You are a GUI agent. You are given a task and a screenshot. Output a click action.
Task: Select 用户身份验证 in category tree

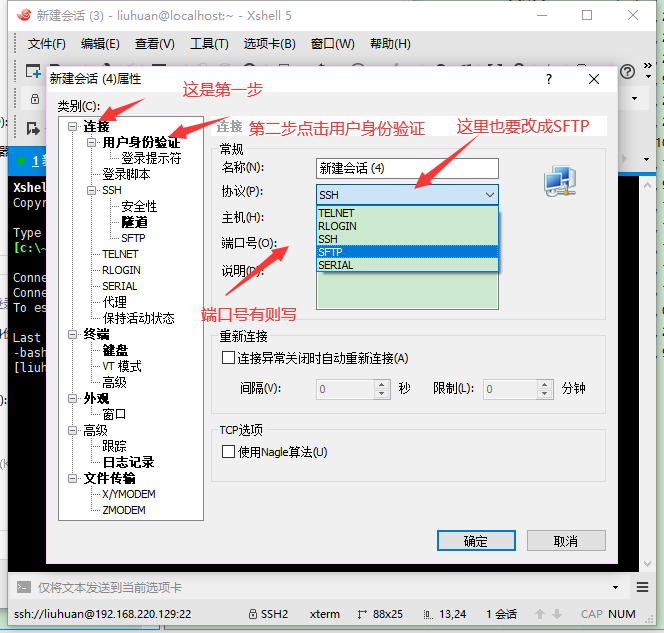tap(141, 142)
